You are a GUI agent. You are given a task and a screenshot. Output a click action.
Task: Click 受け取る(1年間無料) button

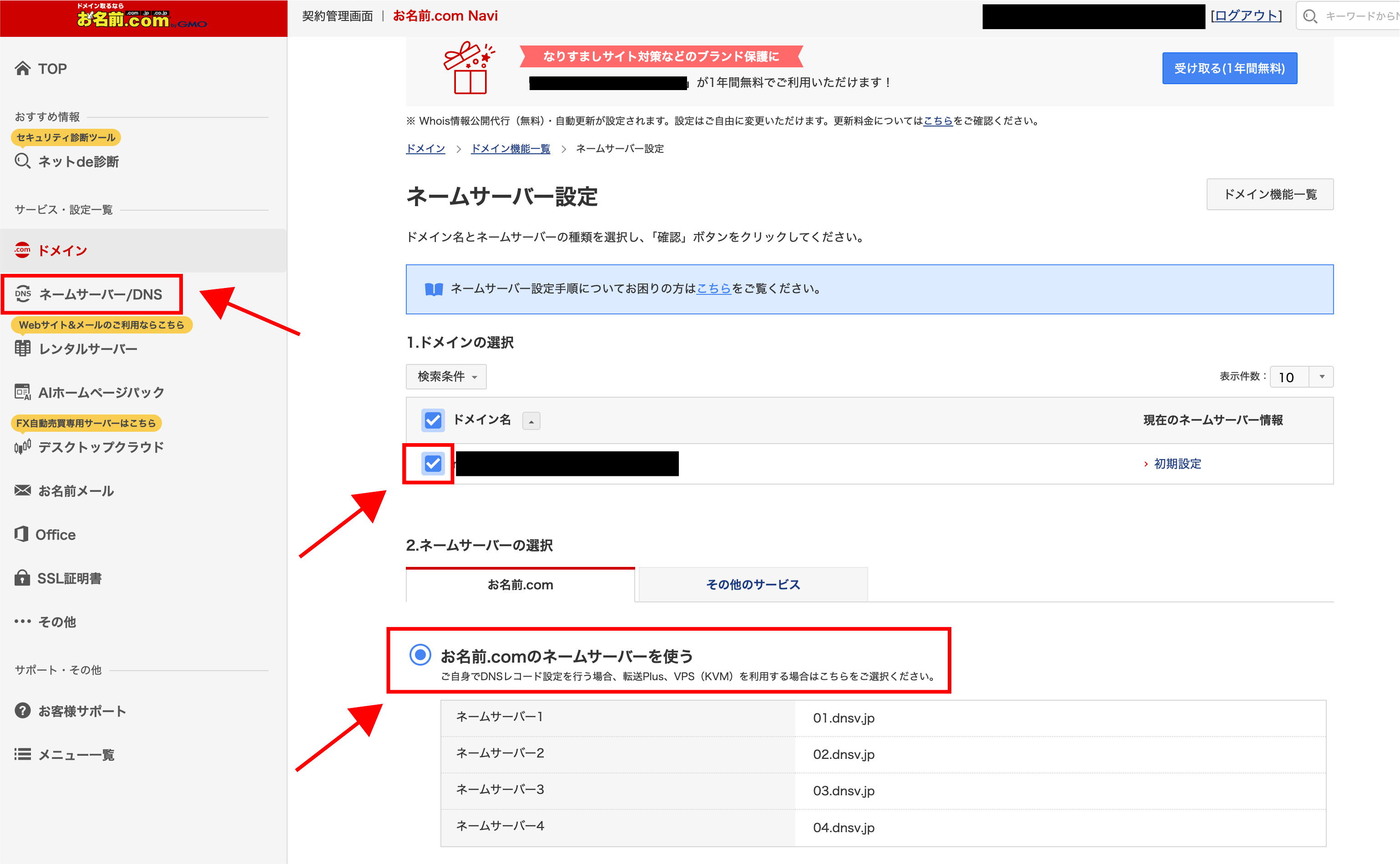click(1229, 69)
